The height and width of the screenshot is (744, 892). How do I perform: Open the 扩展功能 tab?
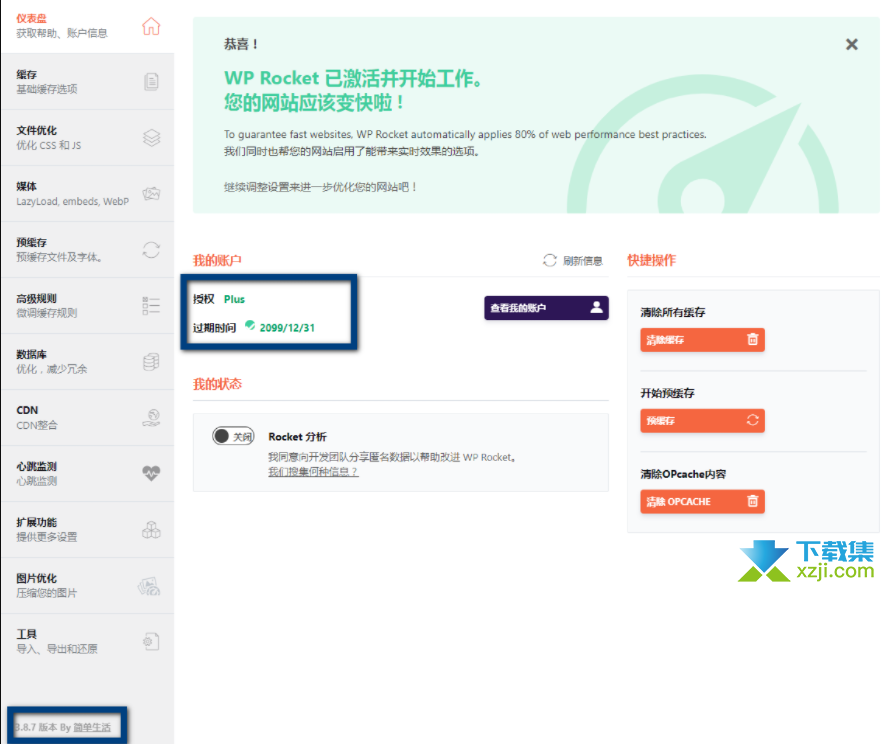click(88, 530)
